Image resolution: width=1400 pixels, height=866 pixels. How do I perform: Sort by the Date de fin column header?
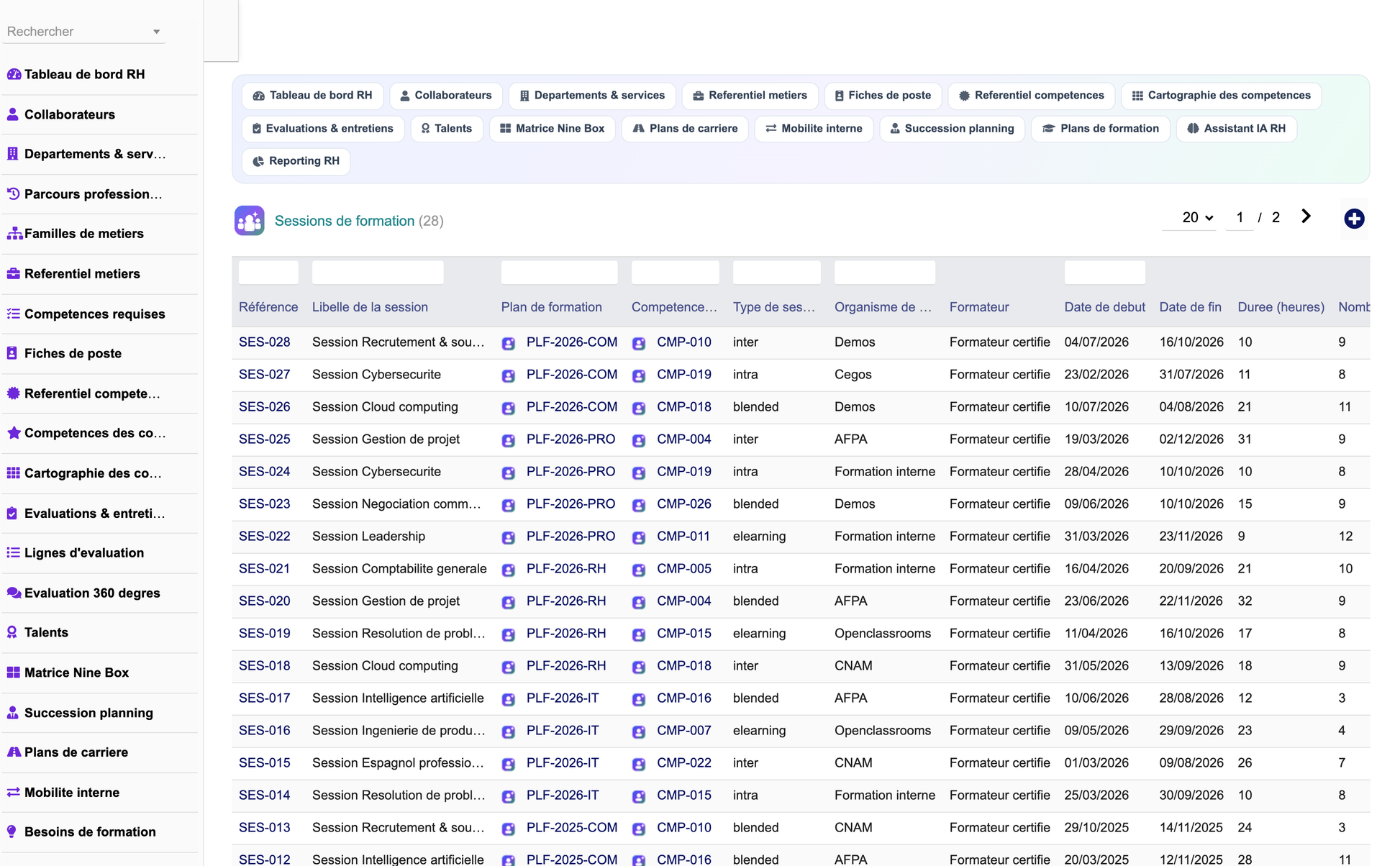[1190, 307]
